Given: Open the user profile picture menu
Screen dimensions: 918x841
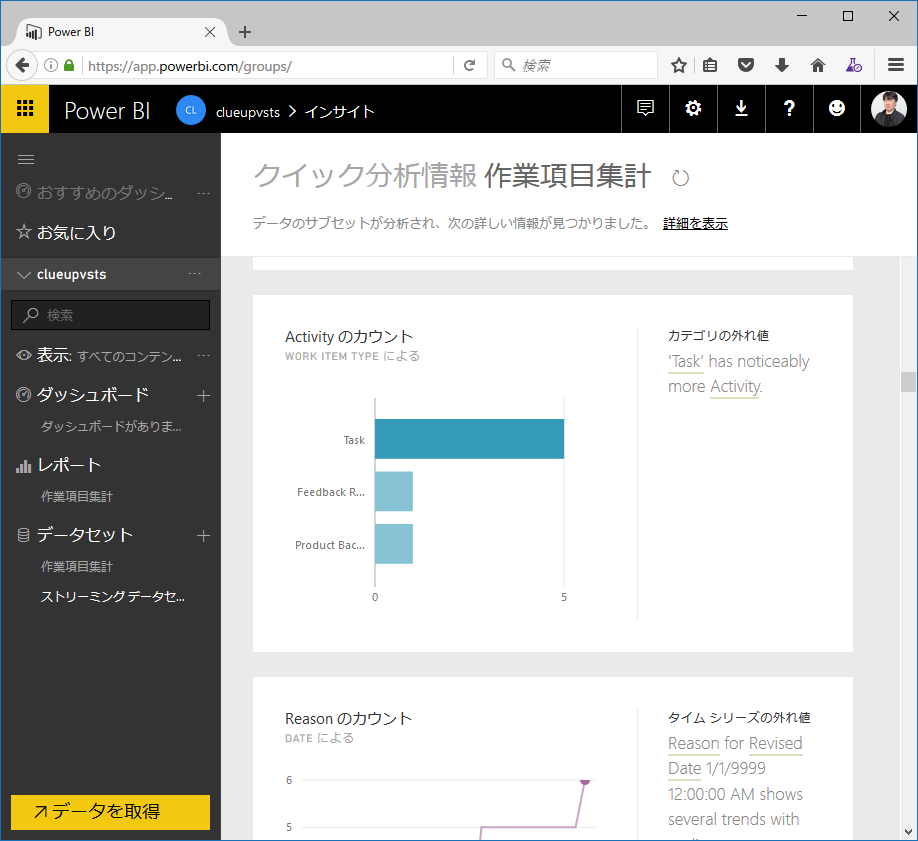Looking at the screenshot, I should point(889,109).
